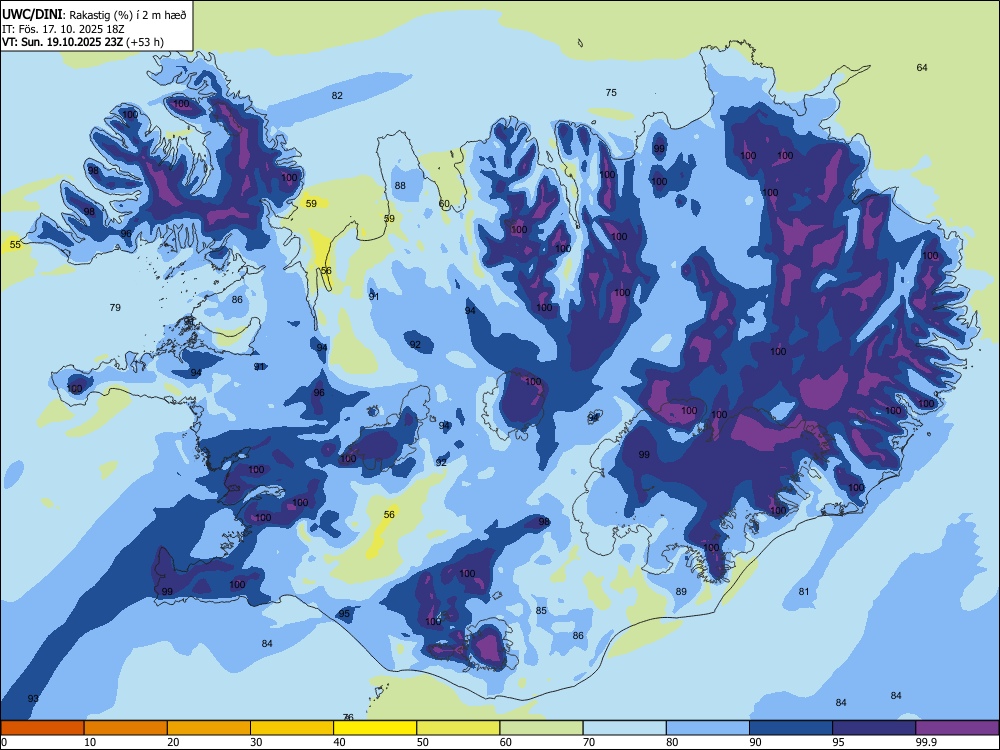Click the legend tick label 50
The height and width of the screenshot is (750, 1000).
click(422, 742)
